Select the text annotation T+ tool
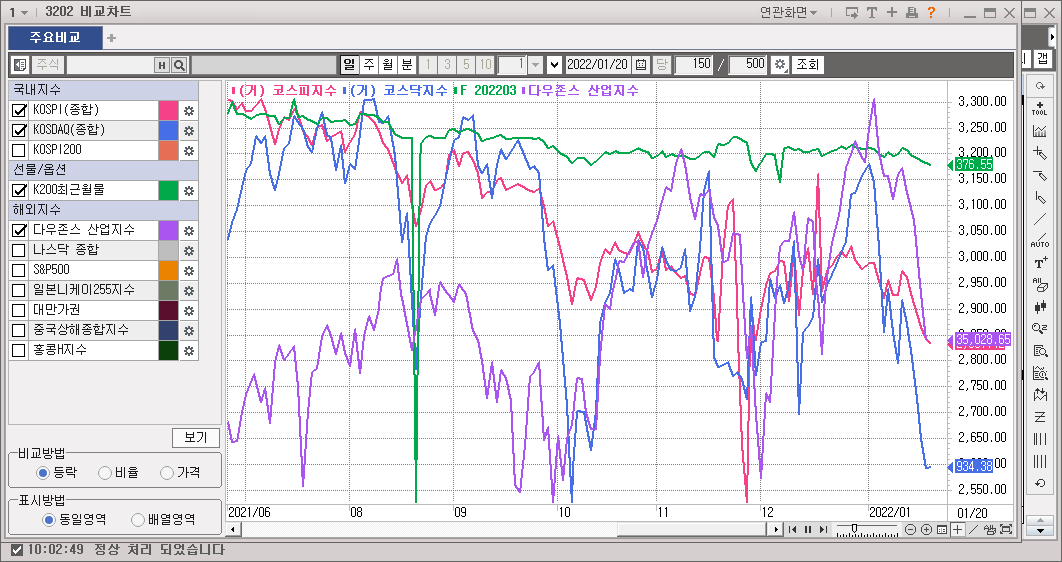The height and width of the screenshot is (562, 1062). [x=1040, y=262]
